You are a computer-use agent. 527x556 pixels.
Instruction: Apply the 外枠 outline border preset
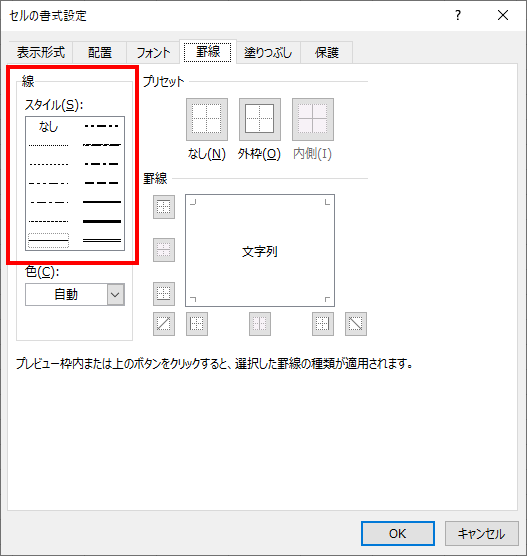[260, 119]
